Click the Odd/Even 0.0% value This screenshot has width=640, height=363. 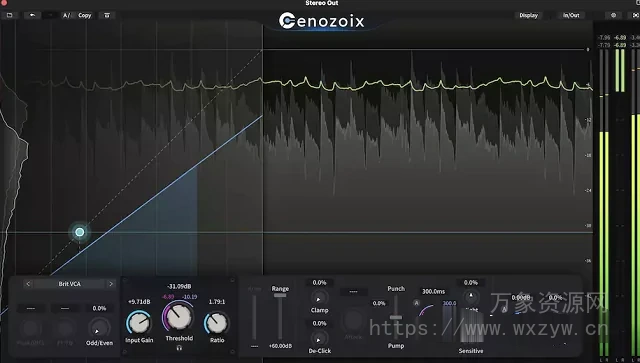tap(99, 308)
